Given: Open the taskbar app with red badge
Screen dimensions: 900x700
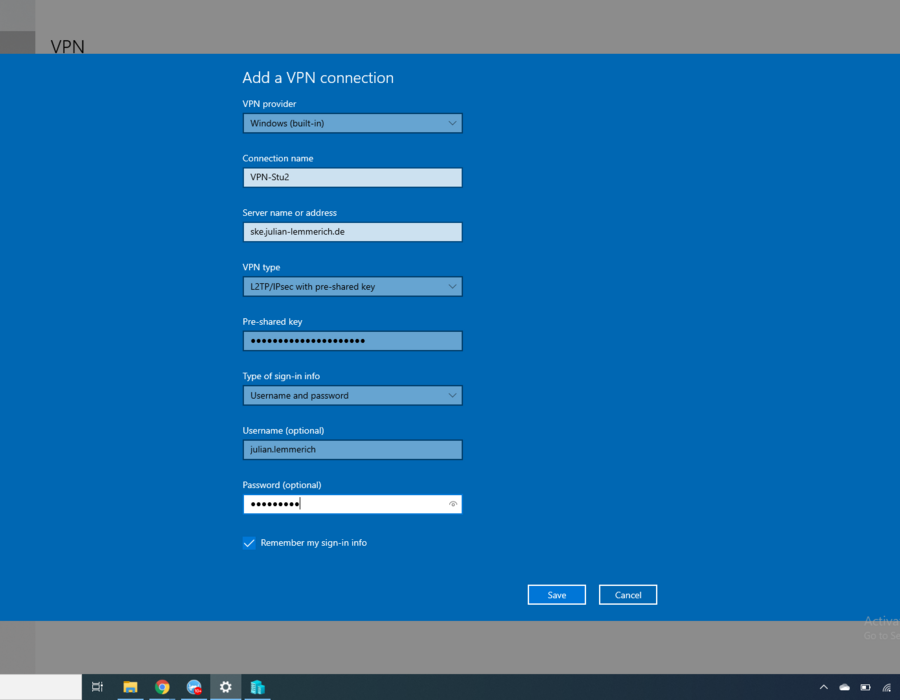Looking at the screenshot, I should pos(194,687).
